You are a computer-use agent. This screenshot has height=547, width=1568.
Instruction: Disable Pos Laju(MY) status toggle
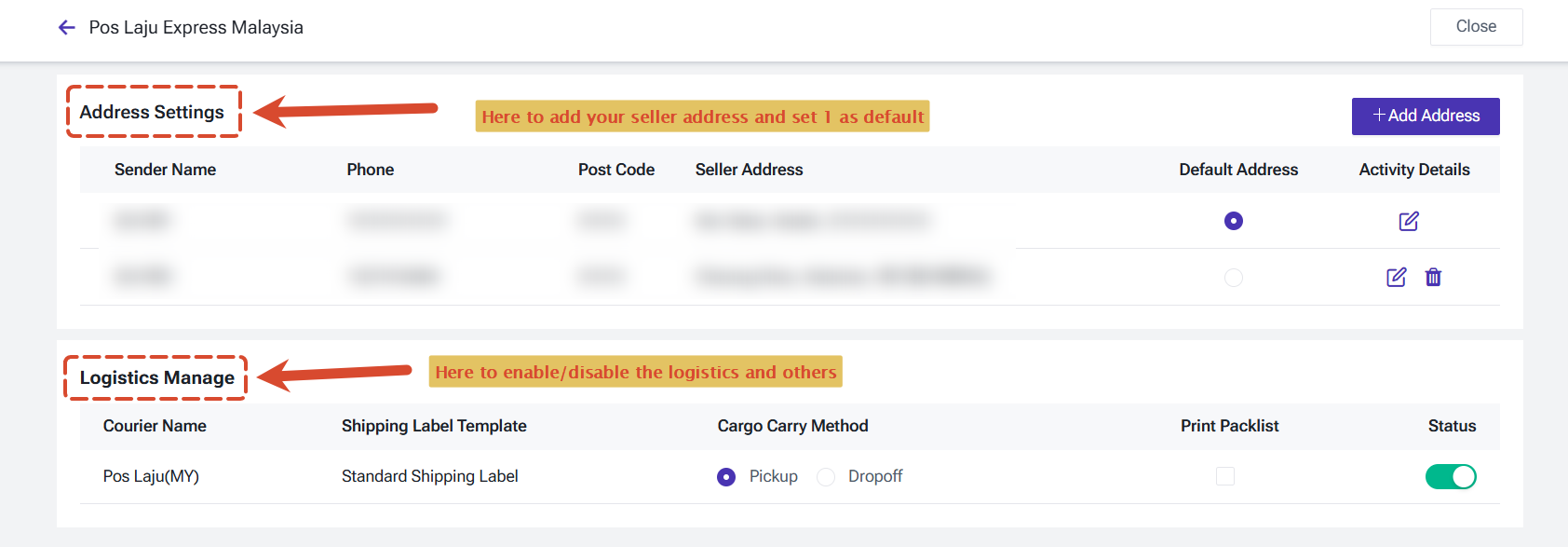[x=1451, y=476]
